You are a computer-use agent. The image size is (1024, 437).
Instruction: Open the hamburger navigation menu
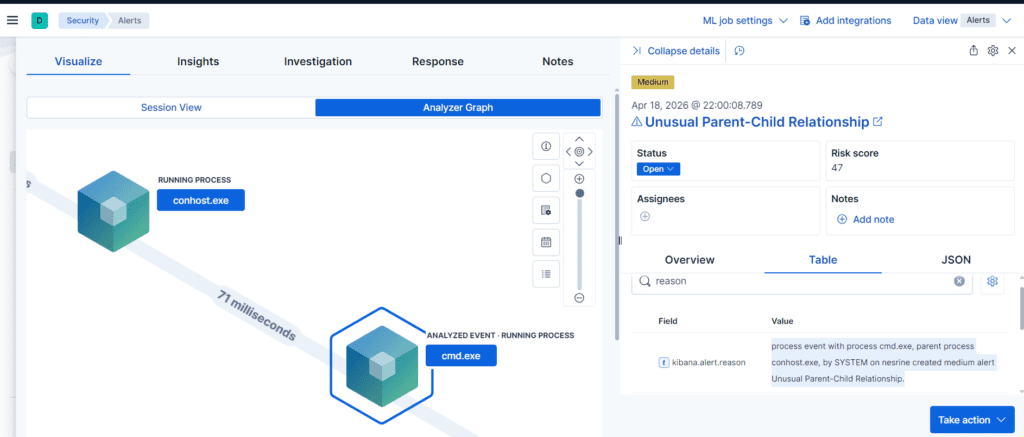pos(12,20)
